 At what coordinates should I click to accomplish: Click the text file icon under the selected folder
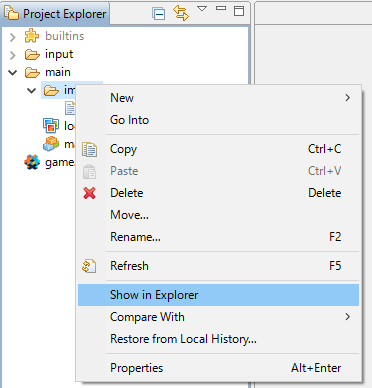pyautogui.click(x=70, y=108)
